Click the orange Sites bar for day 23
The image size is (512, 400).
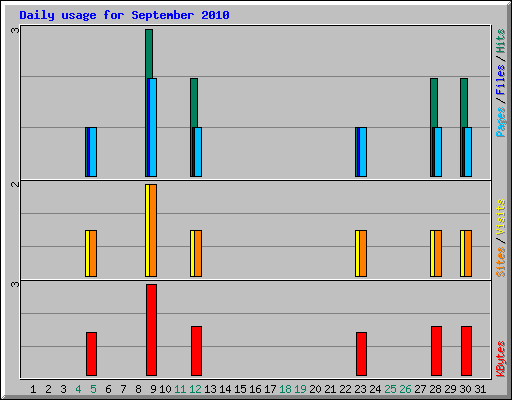click(x=363, y=253)
